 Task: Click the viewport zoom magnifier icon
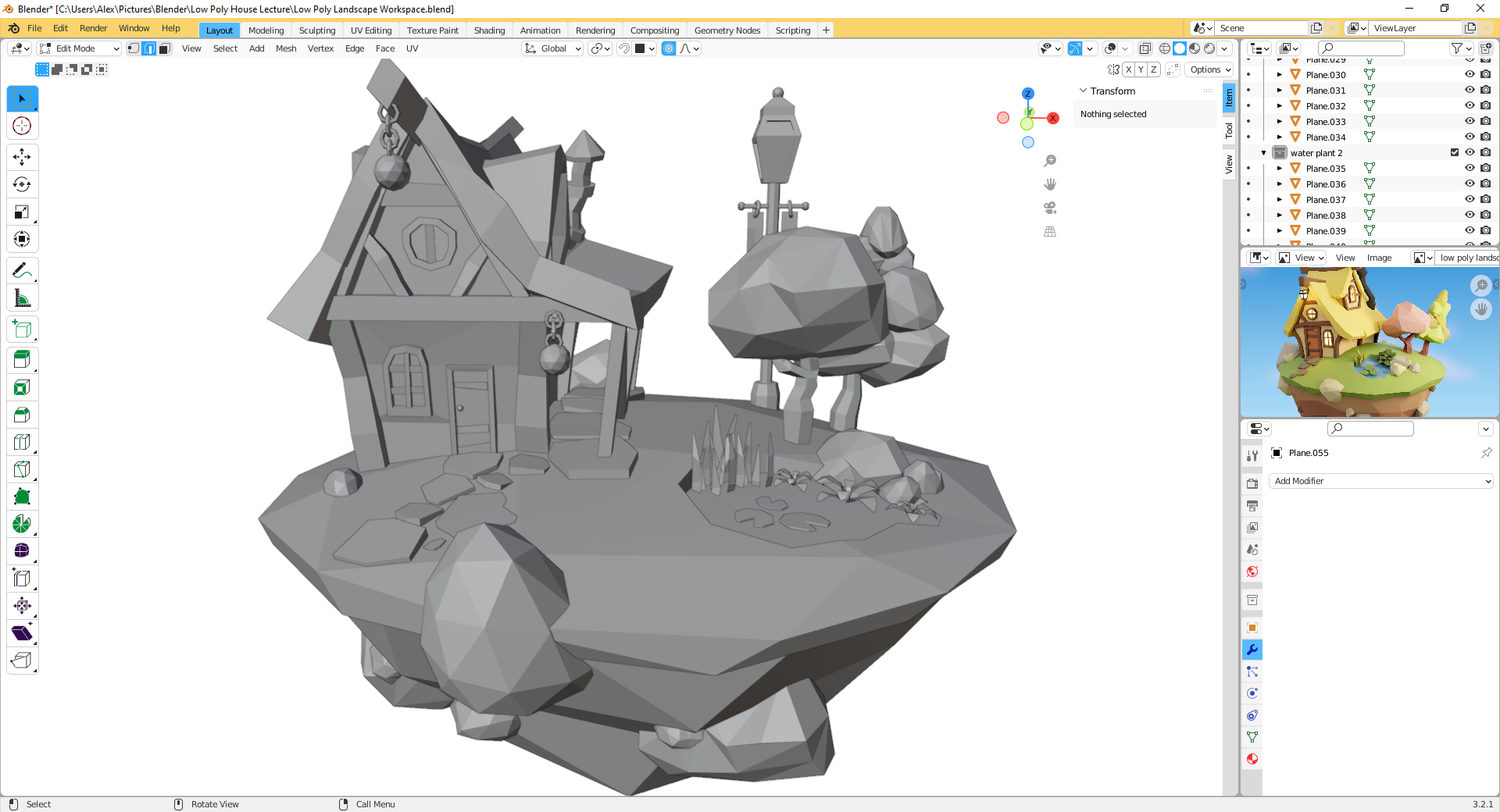tap(1050, 161)
